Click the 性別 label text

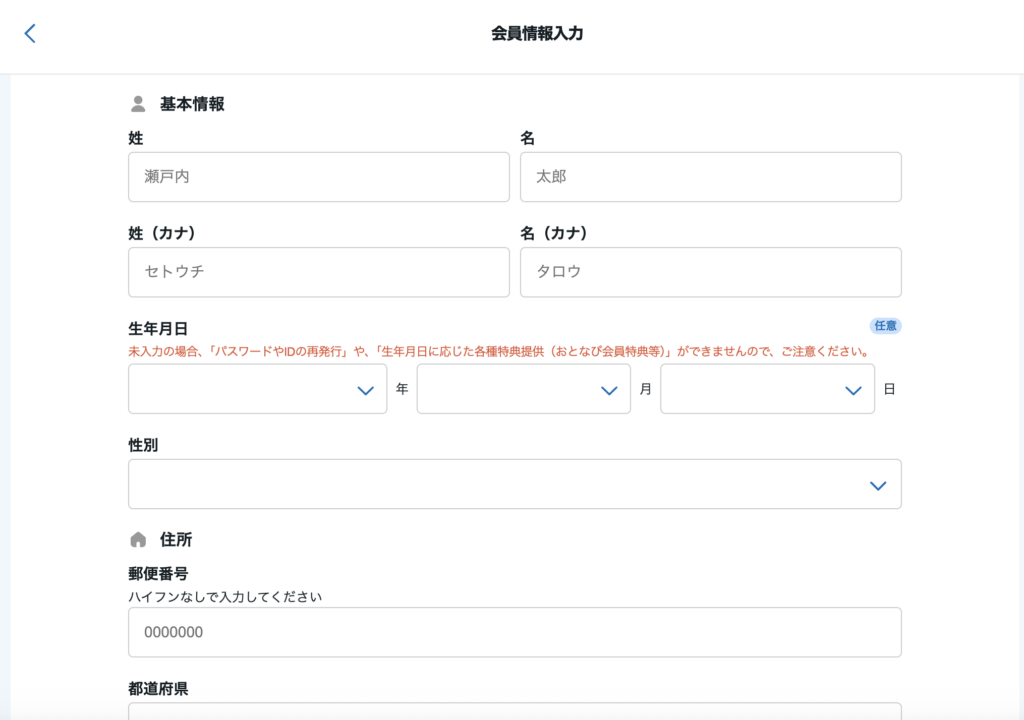tap(143, 445)
